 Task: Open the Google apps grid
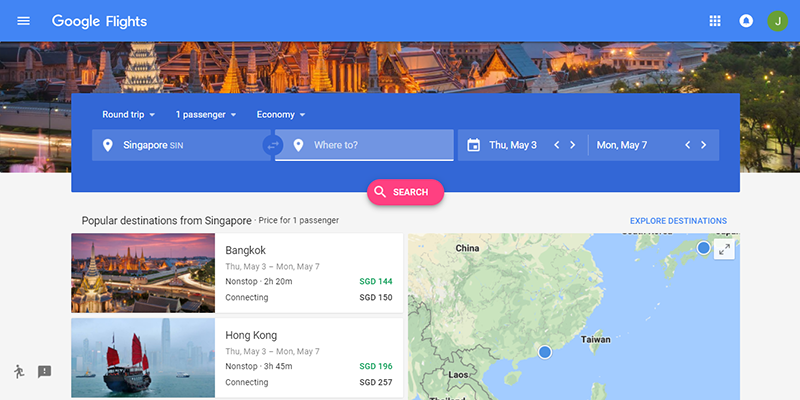(x=715, y=21)
